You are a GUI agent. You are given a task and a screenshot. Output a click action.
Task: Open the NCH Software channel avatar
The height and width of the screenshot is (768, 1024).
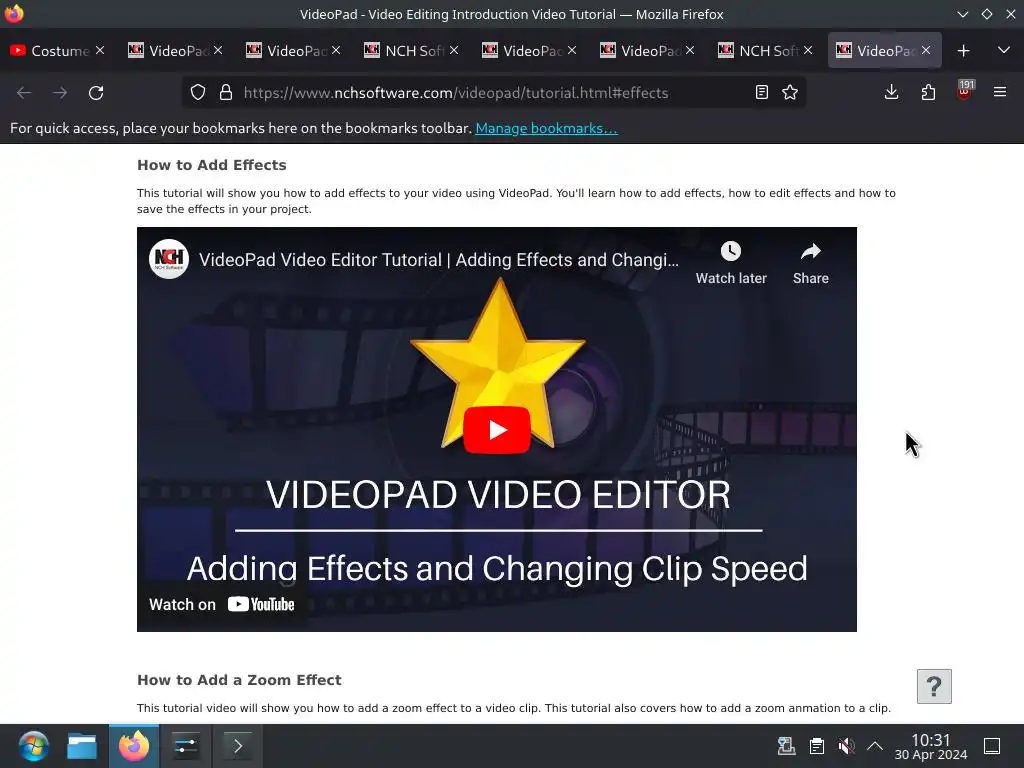point(168,259)
